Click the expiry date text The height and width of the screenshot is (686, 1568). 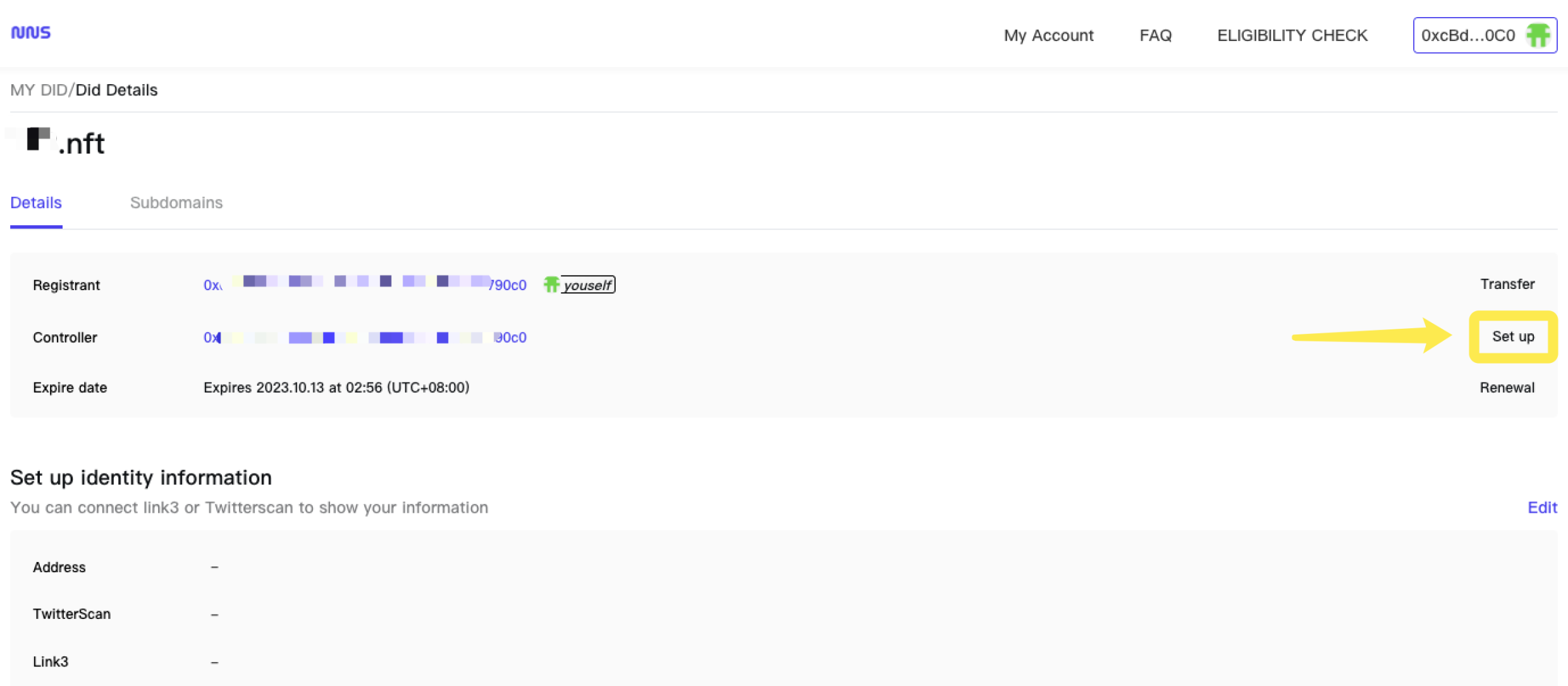336,388
